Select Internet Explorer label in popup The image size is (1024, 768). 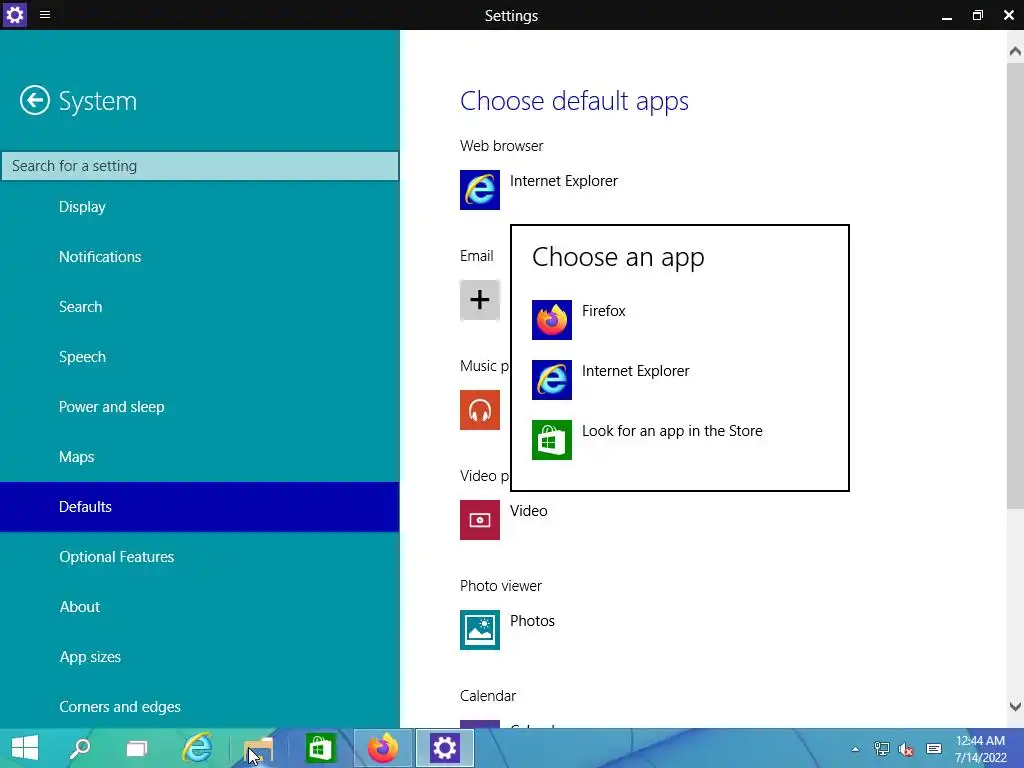coord(635,371)
